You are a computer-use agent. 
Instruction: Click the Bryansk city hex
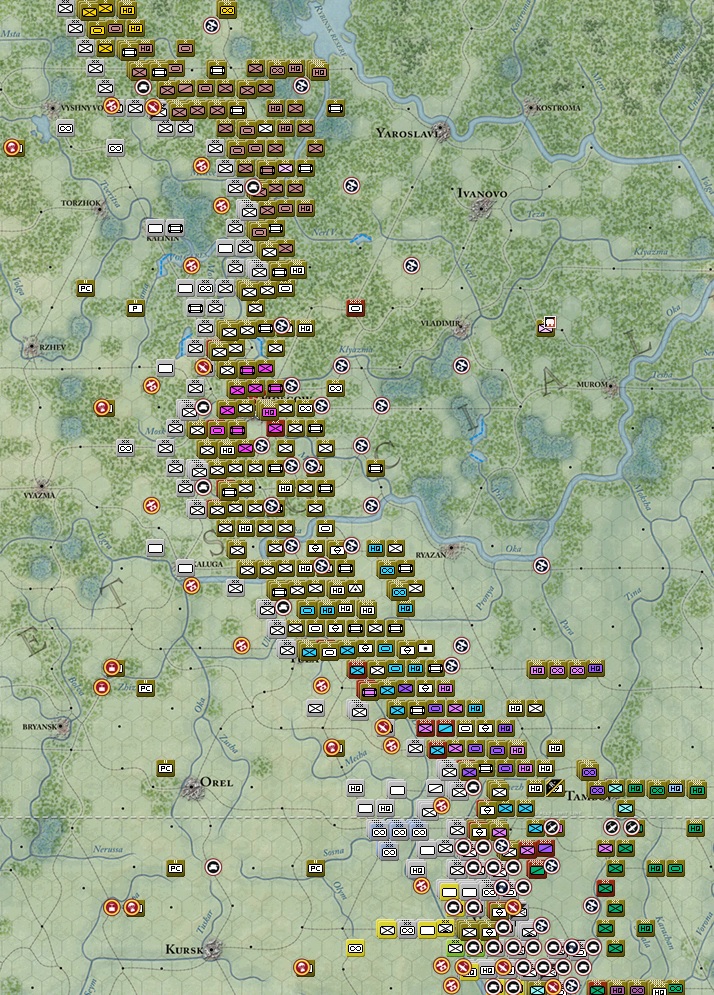[x=63, y=727]
